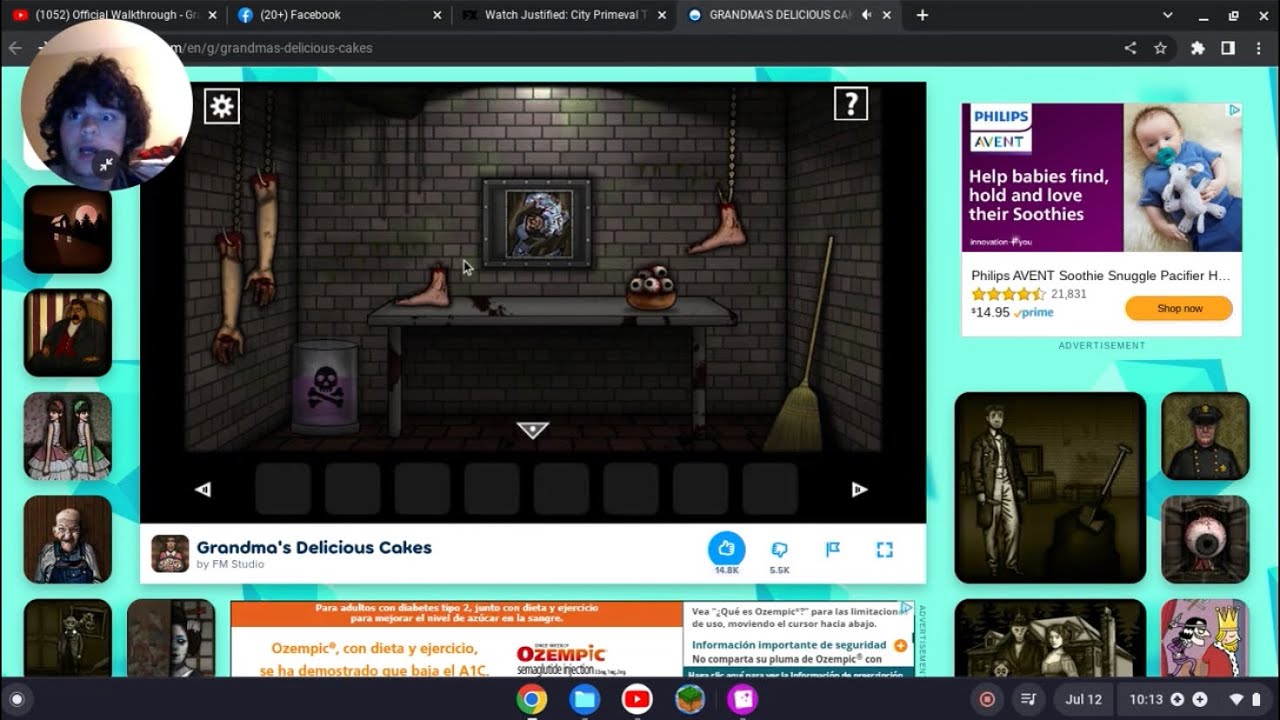Mute the Grandma's Delicious Cakes tab audio

pos(866,15)
